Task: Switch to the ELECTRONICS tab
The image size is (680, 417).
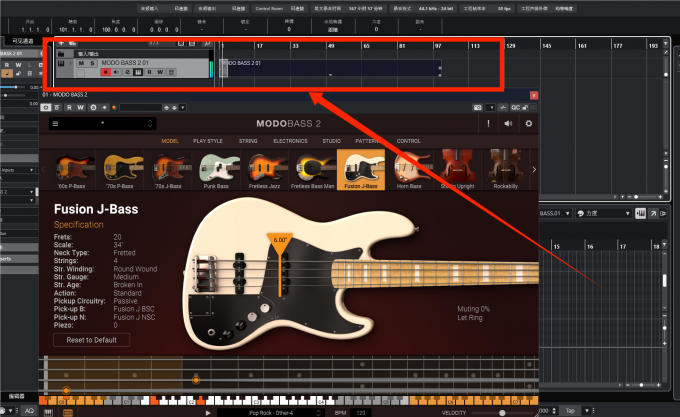Action: [290, 141]
